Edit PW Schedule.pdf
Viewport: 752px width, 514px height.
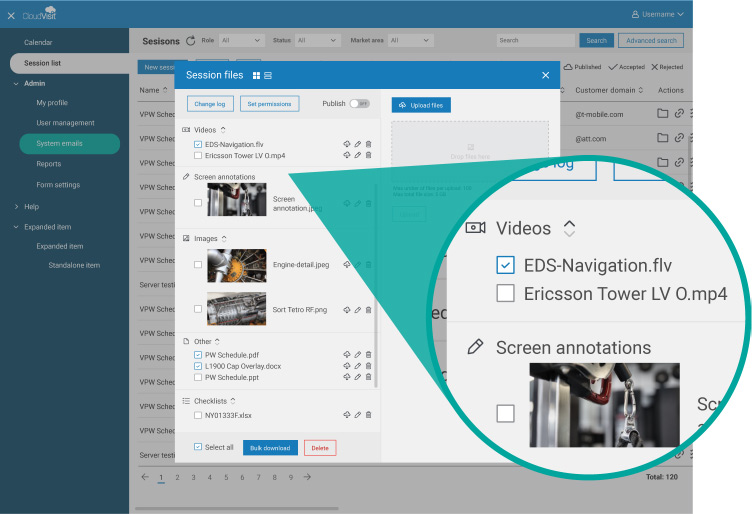coord(358,354)
